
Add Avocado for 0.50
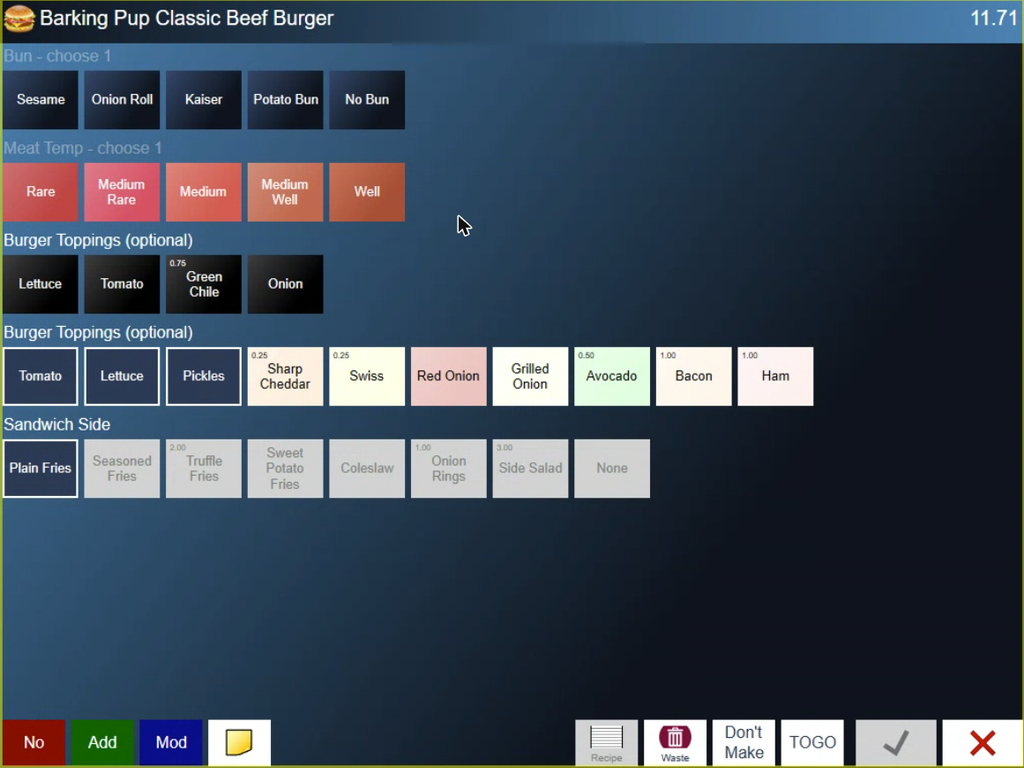[612, 376]
